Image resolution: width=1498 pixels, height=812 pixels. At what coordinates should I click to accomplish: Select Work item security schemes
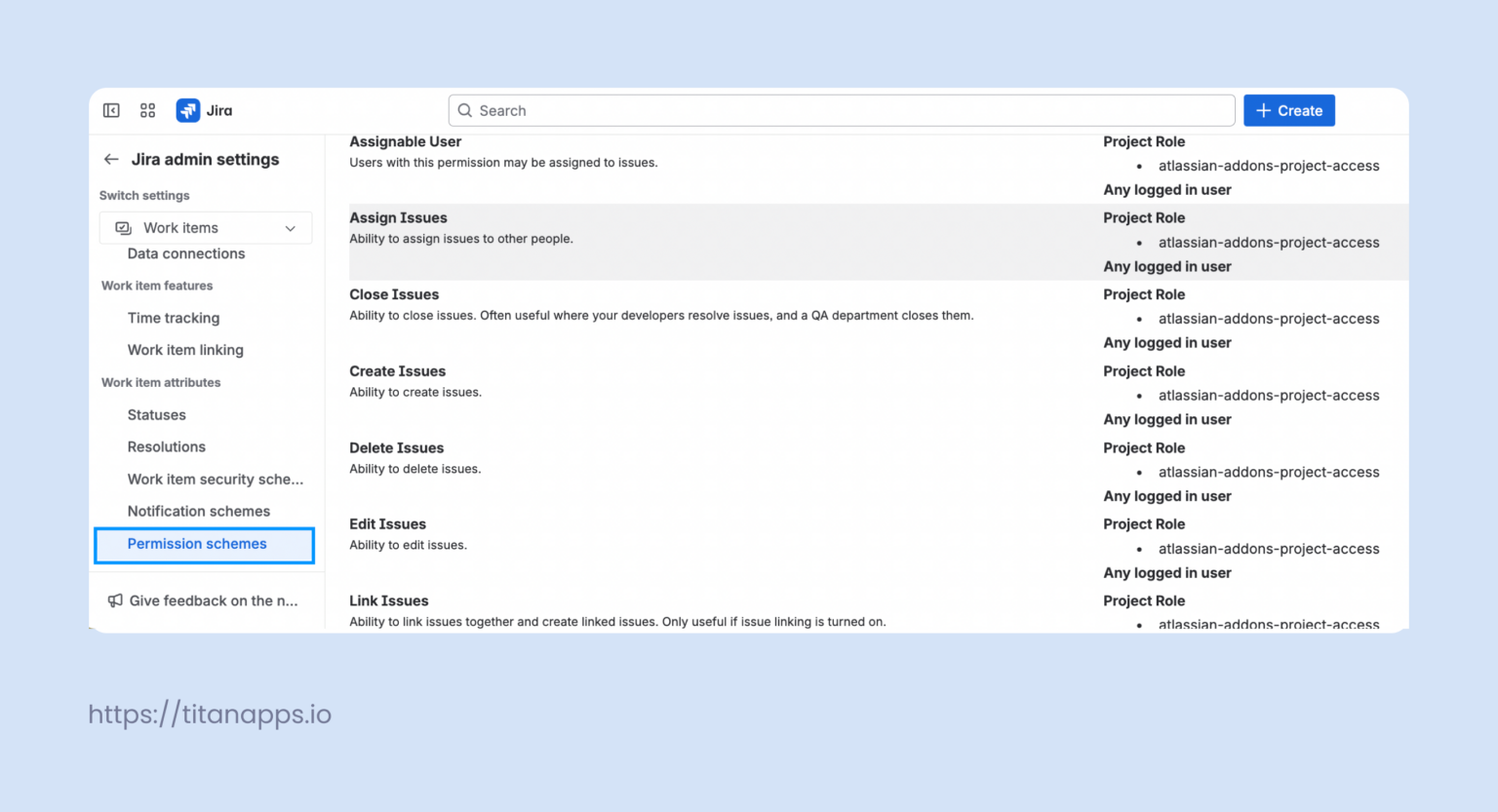(215, 479)
